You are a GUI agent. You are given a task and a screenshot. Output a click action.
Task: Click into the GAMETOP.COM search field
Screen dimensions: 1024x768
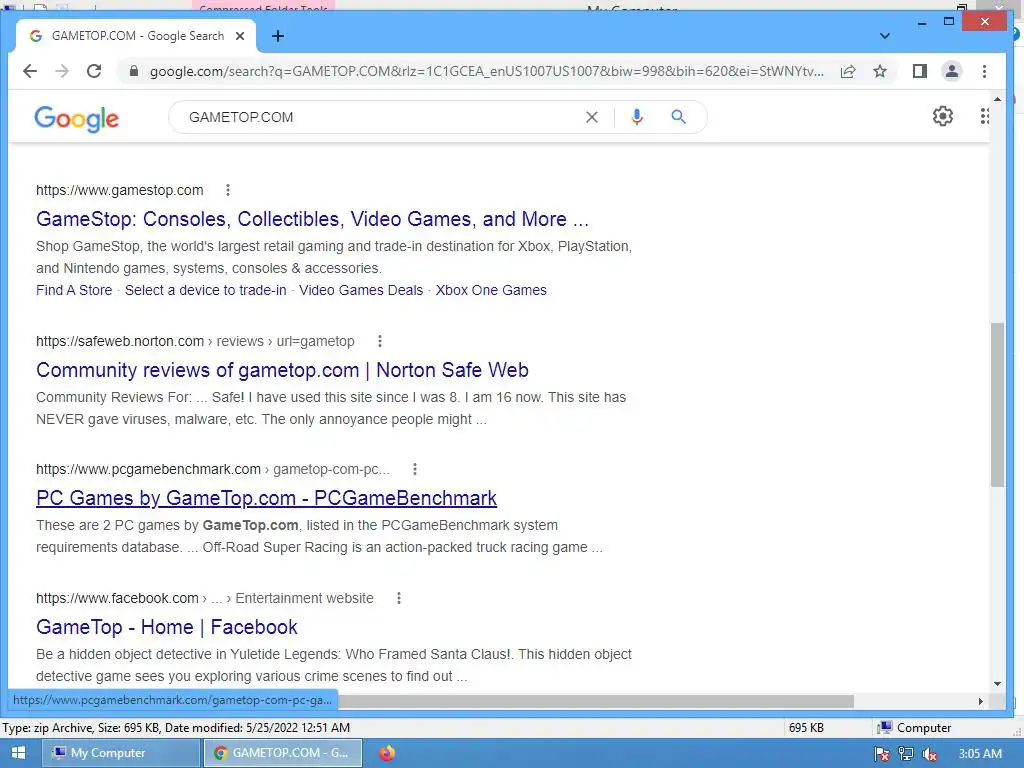pos(379,117)
